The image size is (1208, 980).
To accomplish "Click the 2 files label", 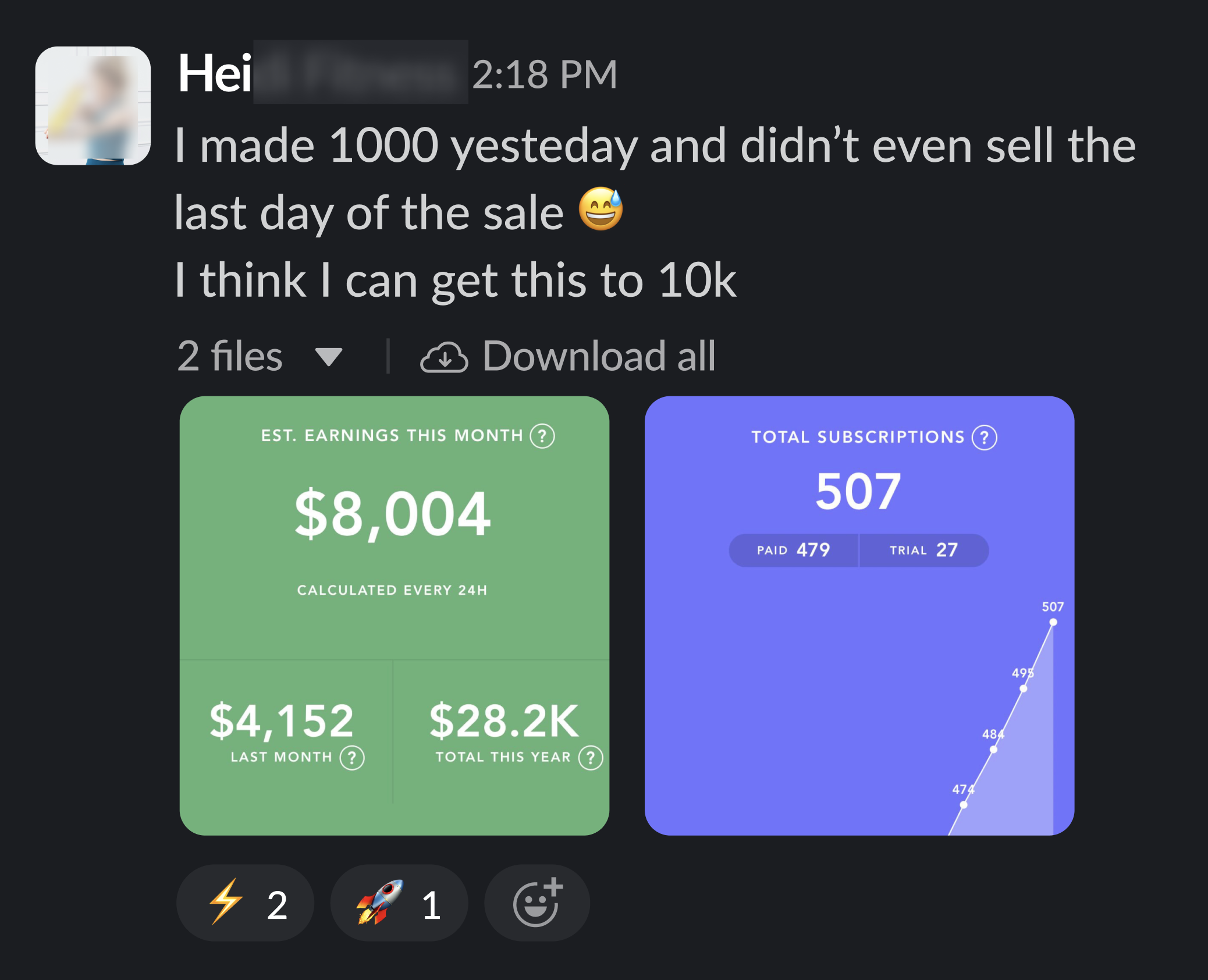I will pyautogui.click(x=230, y=356).
